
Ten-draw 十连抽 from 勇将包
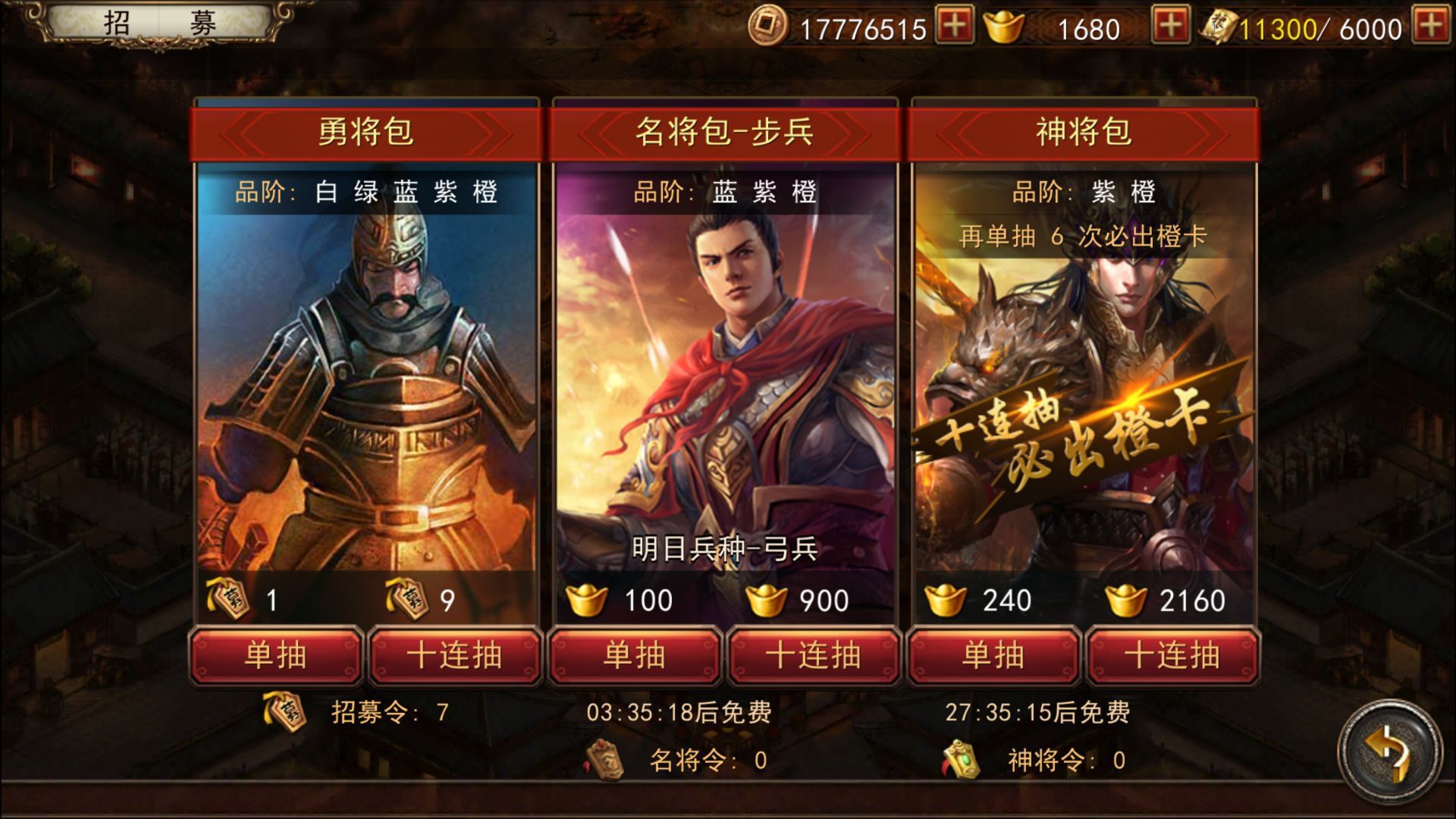pos(454,655)
